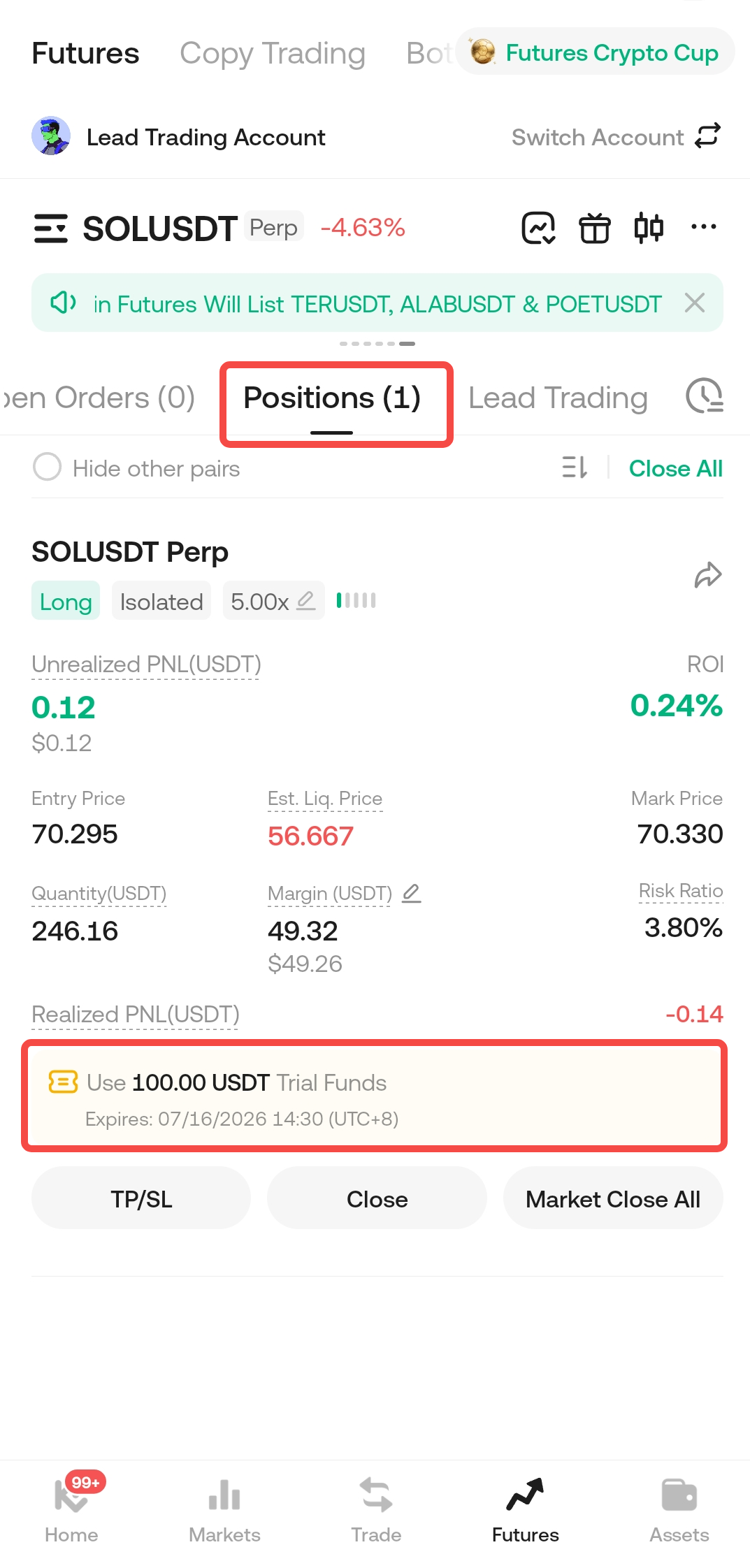
Task: Open the three-dot more options menu
Action: pyautogui.click(x=703, y=226)
